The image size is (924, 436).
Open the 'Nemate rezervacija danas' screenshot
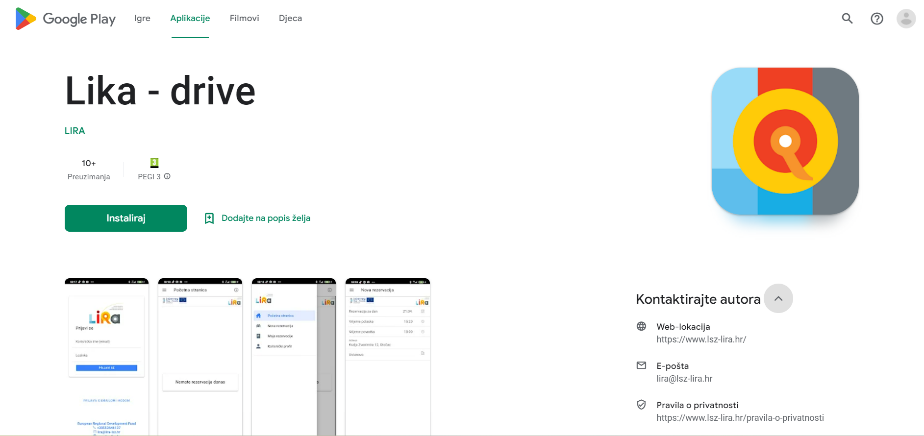200,356
